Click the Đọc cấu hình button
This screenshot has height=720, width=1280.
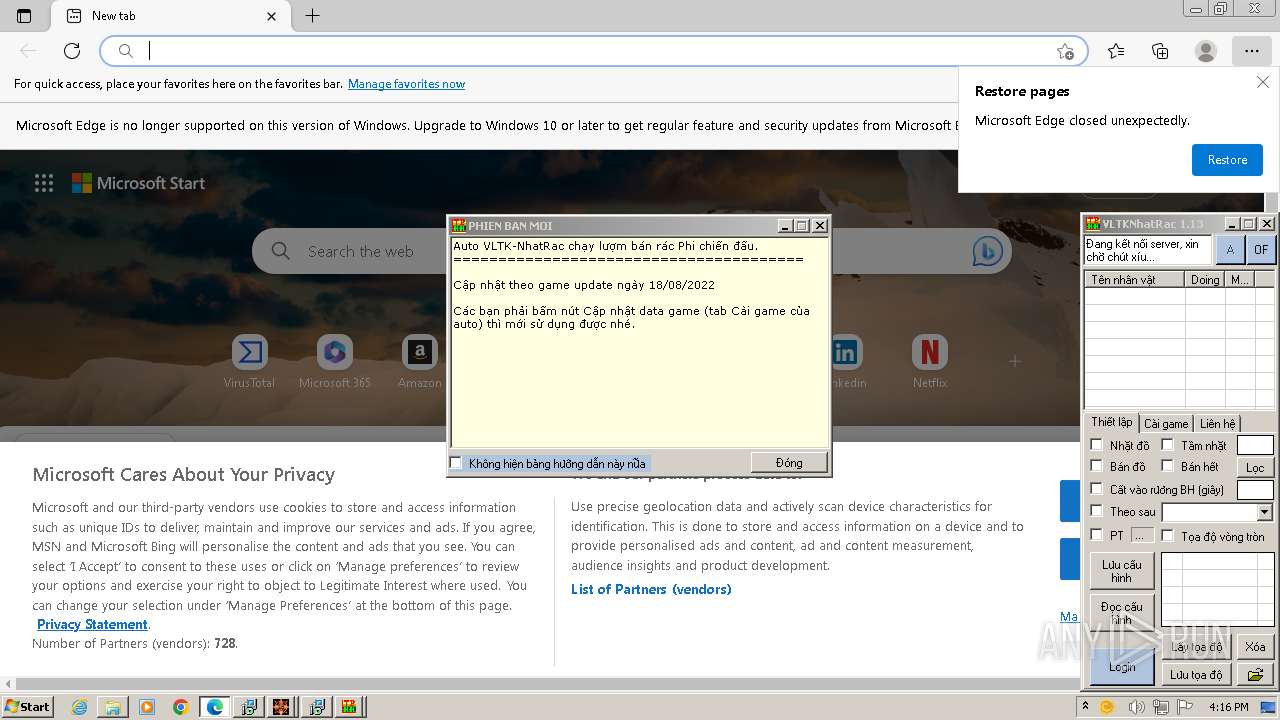pos(1122,613)
